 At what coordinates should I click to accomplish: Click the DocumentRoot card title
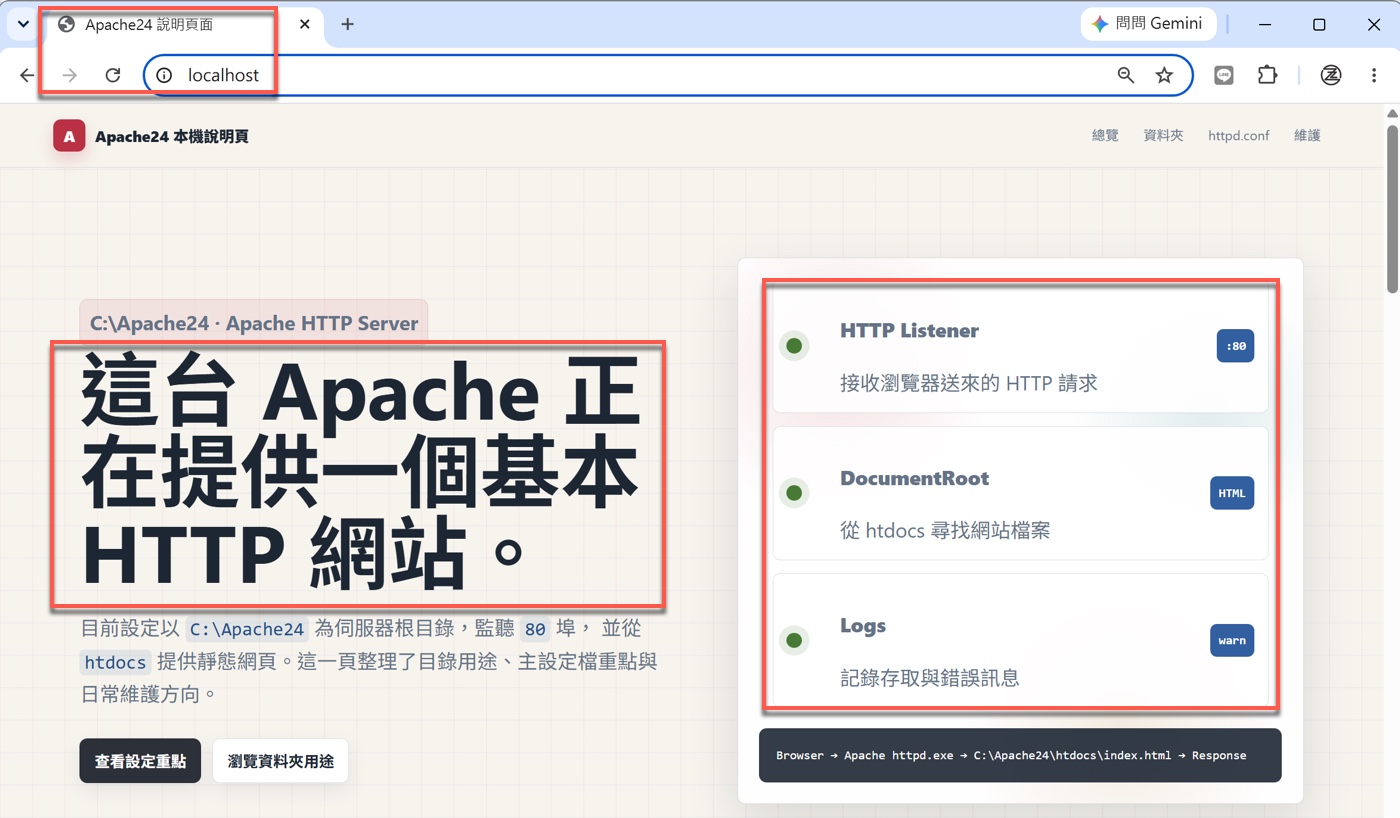click(914, 478)
